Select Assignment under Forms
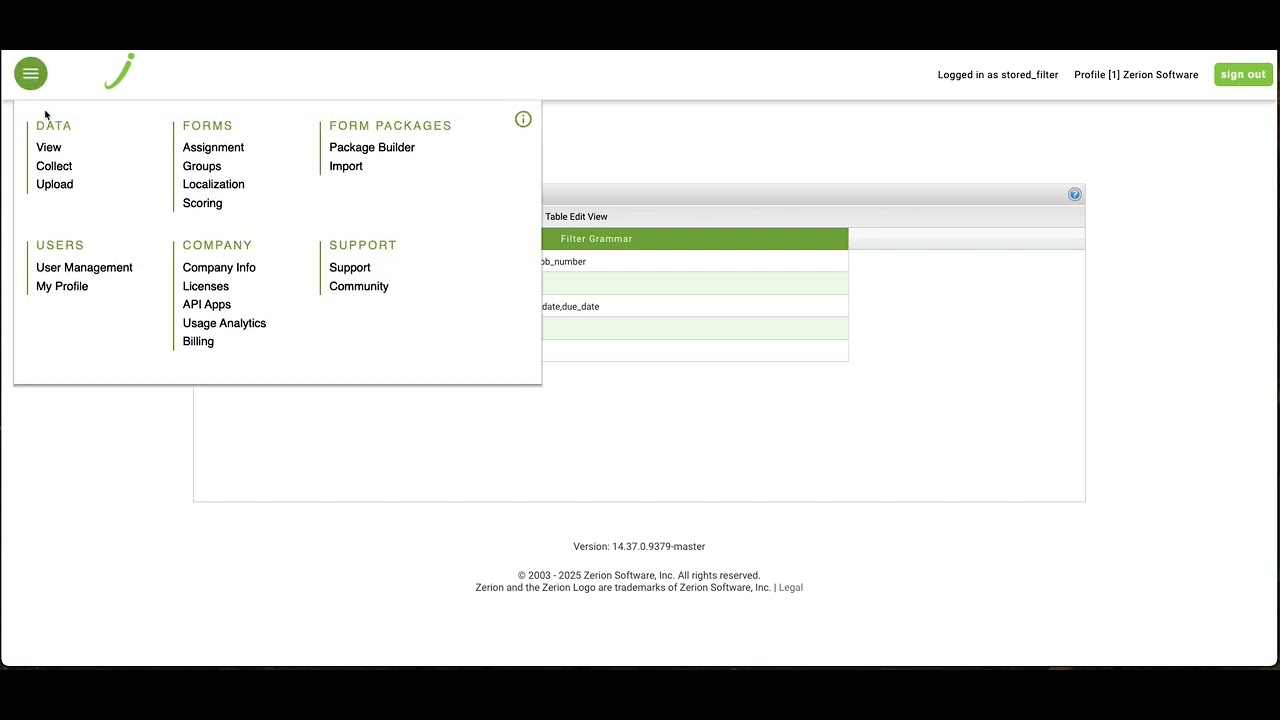Viewport: 1280px width, 720px height. pos(213,147)
